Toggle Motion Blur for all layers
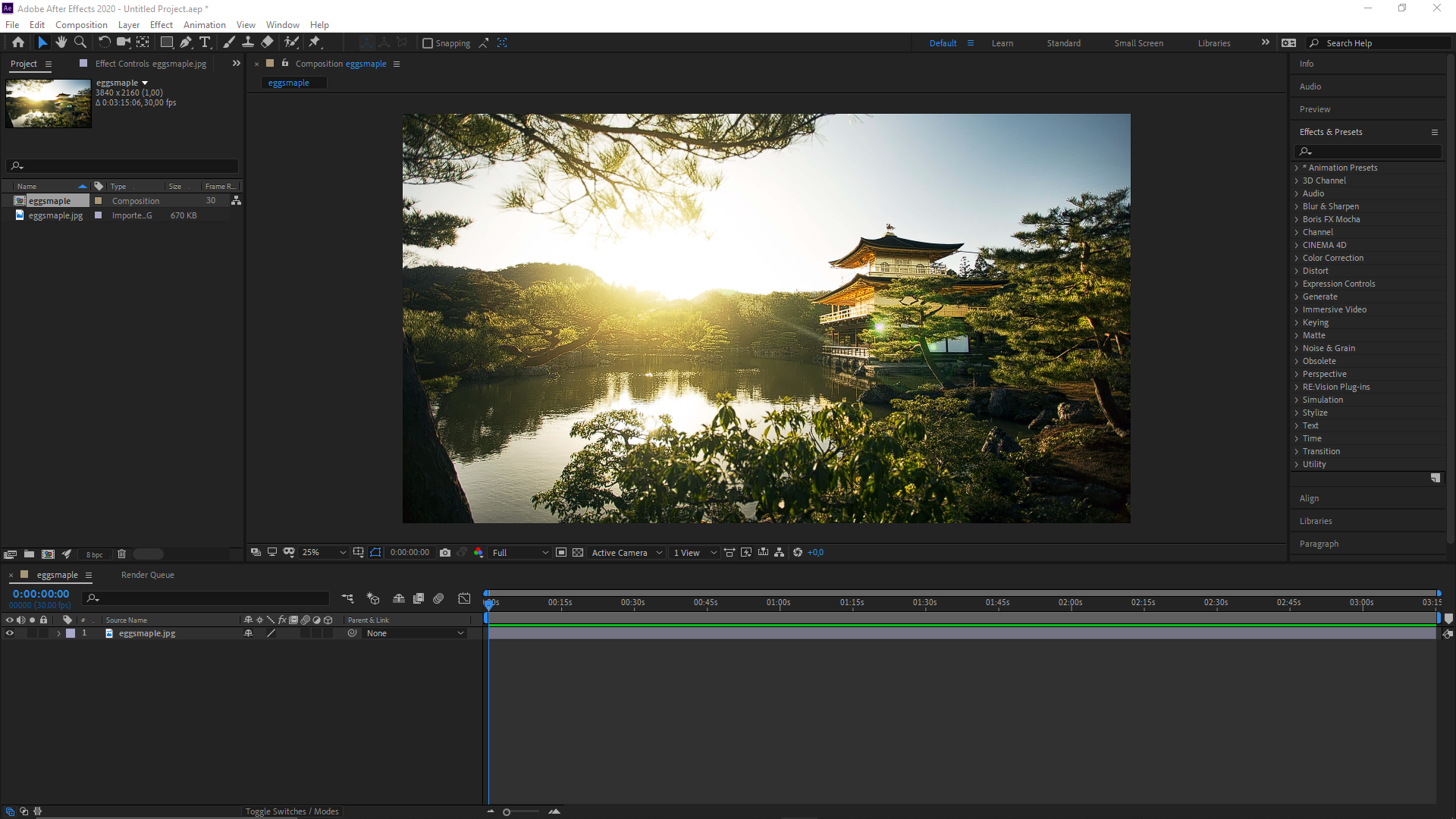This screenshot has width=1456, height=819. [438, 598]
